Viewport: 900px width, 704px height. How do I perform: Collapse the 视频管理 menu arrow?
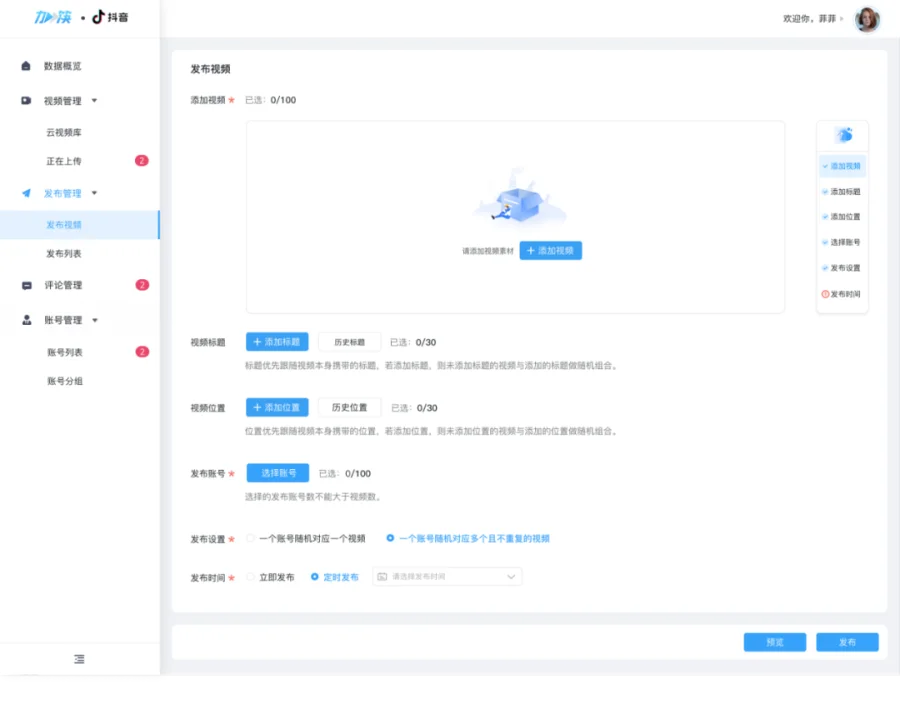tap(95, 100)
